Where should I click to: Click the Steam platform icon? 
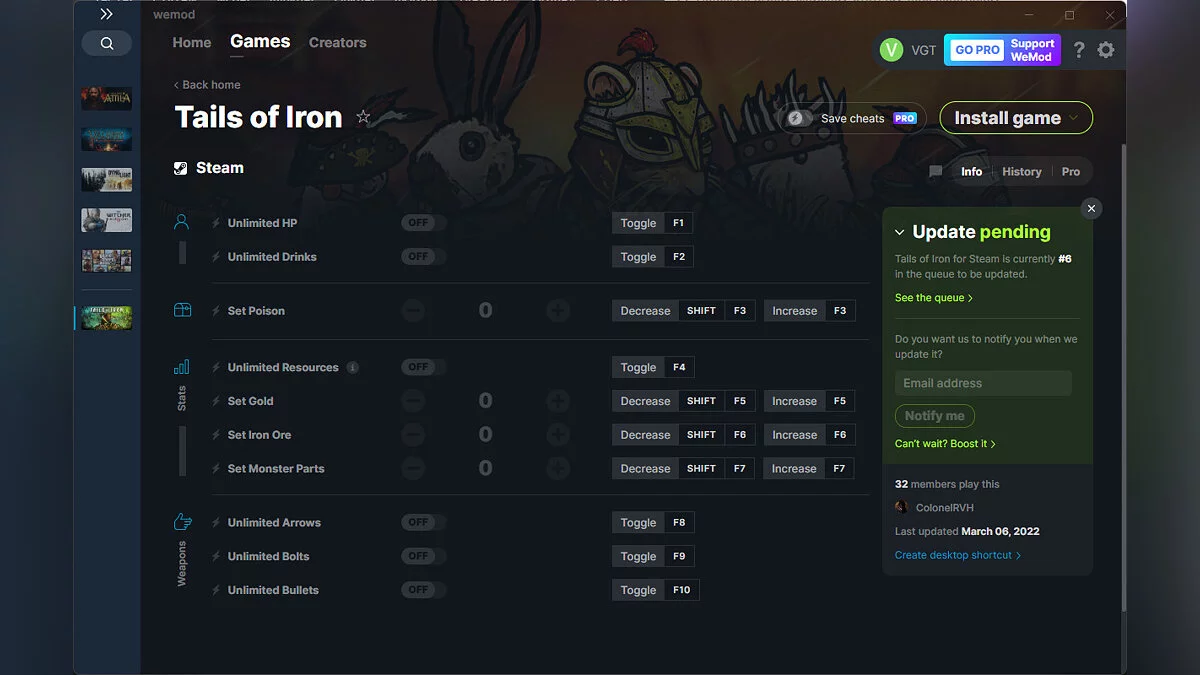(182, 167)
